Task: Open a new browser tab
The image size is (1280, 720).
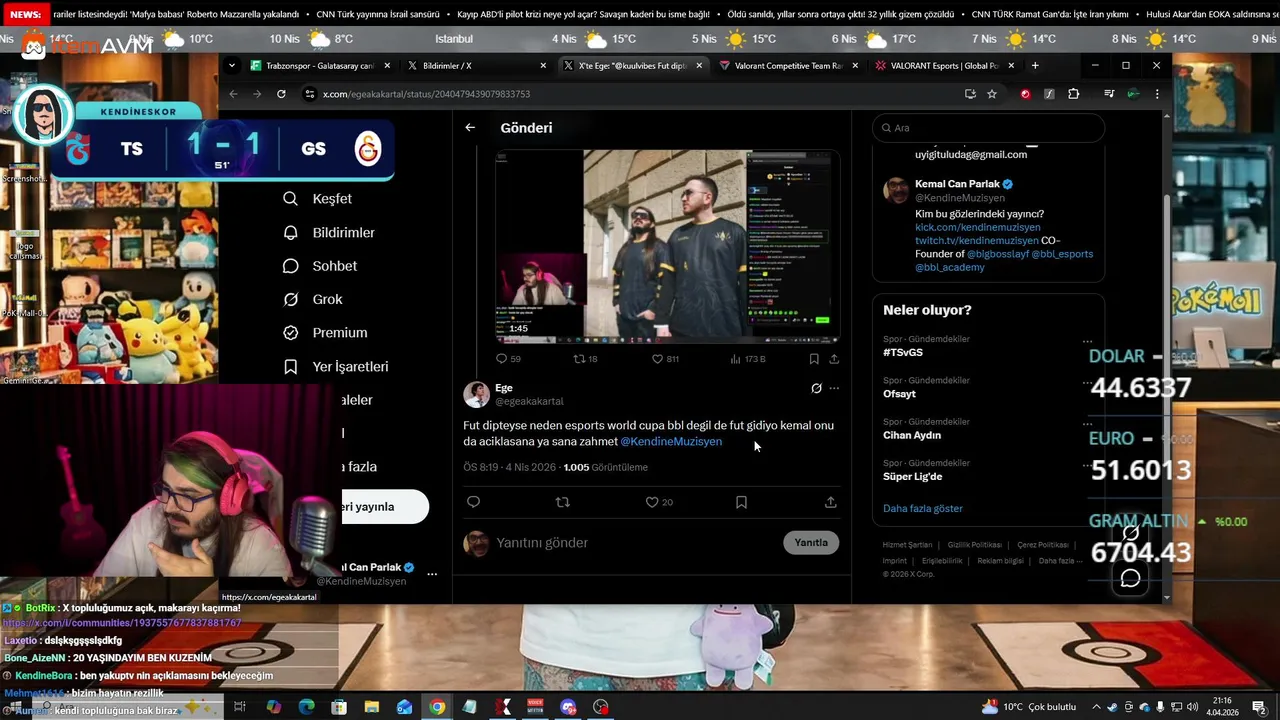Action: pos(1035,65)
